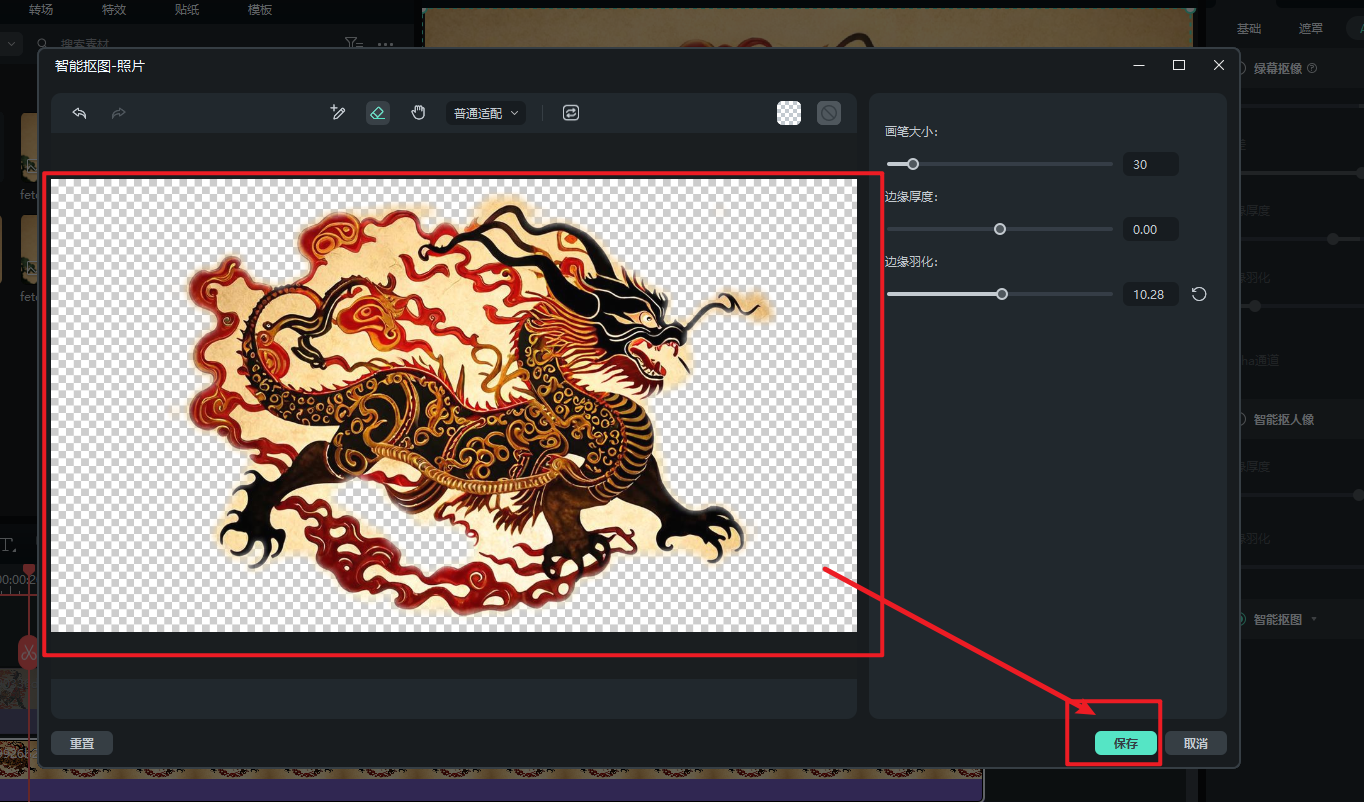Click the 边缘厚度 value field
Viewport: 1364px width, 802px height.
[1150, 229]
